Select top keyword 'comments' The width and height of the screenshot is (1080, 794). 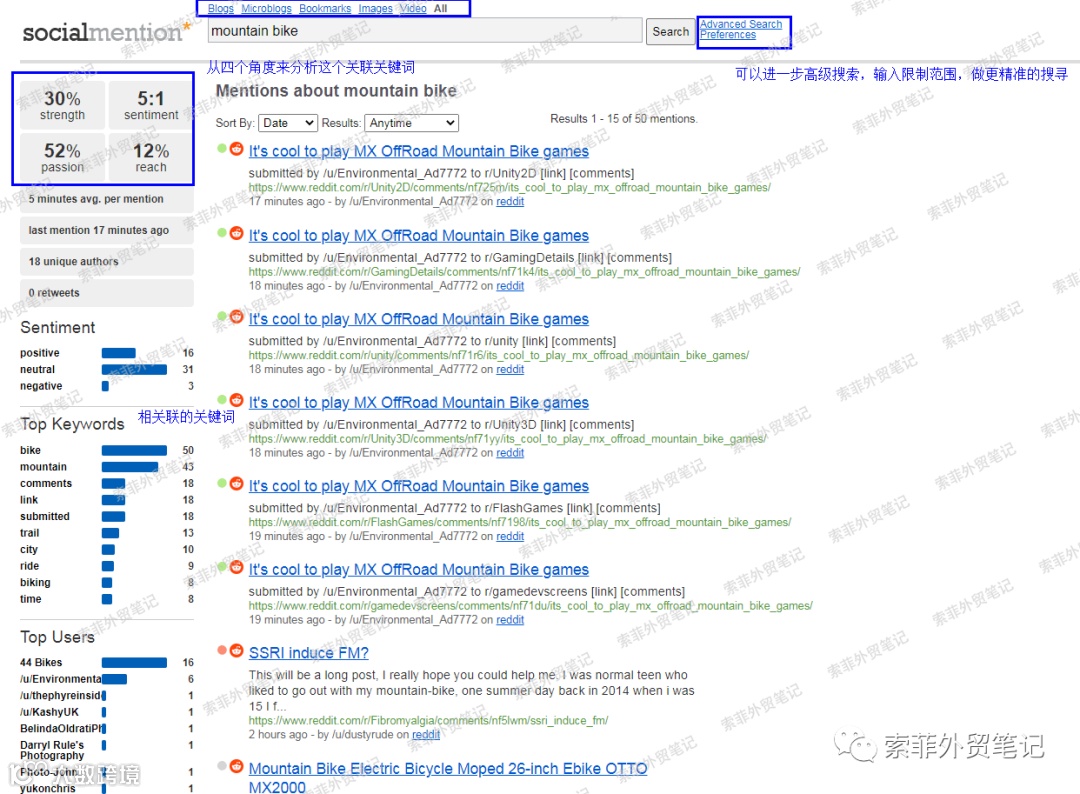[x=46, y=483]
